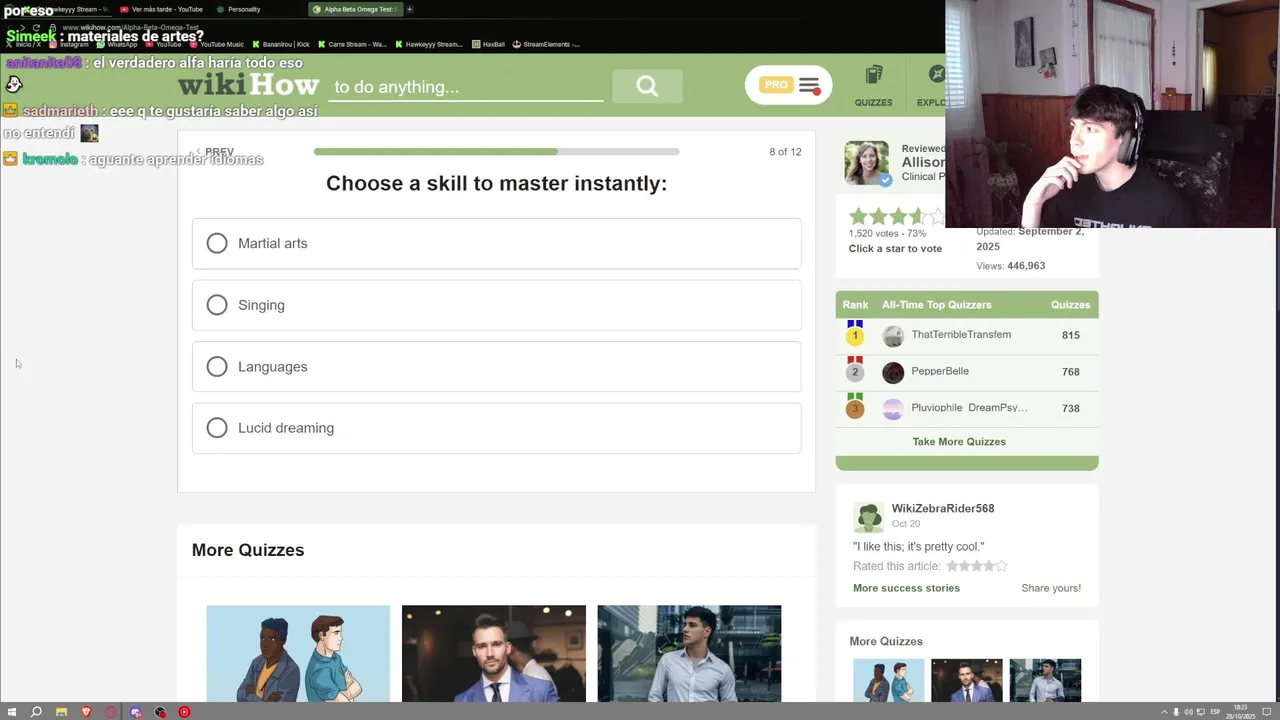Open the HaxBall bookmark
The width and height of the screenshot is (1280, 720).
(489, 44)
